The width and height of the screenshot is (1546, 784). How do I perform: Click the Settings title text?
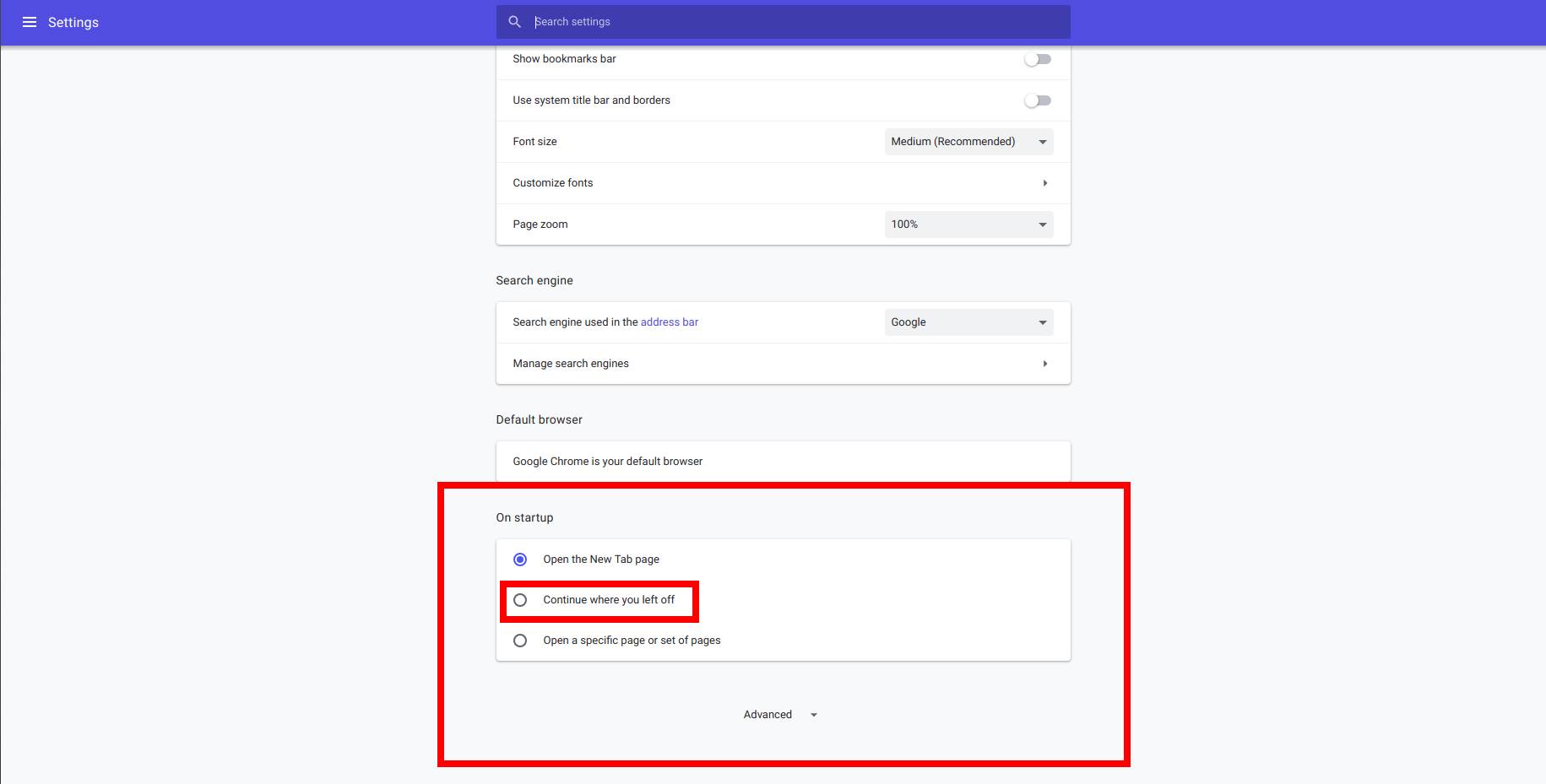[73, 22]
